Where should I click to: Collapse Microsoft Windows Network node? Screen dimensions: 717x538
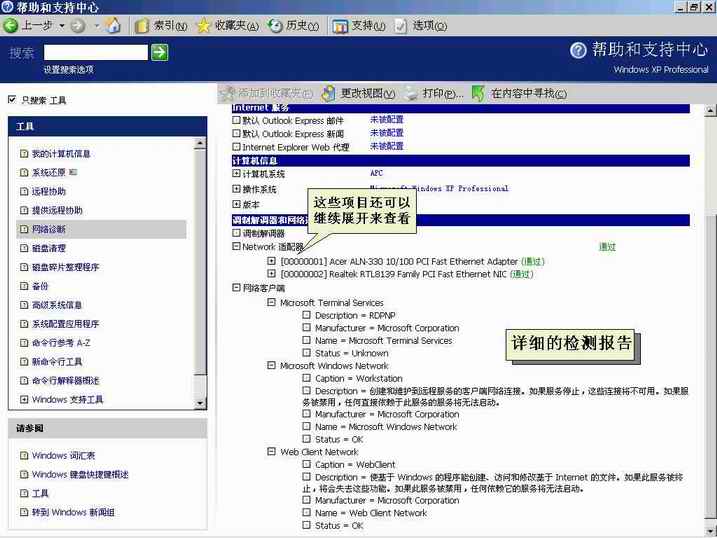[x=271, y=365]
